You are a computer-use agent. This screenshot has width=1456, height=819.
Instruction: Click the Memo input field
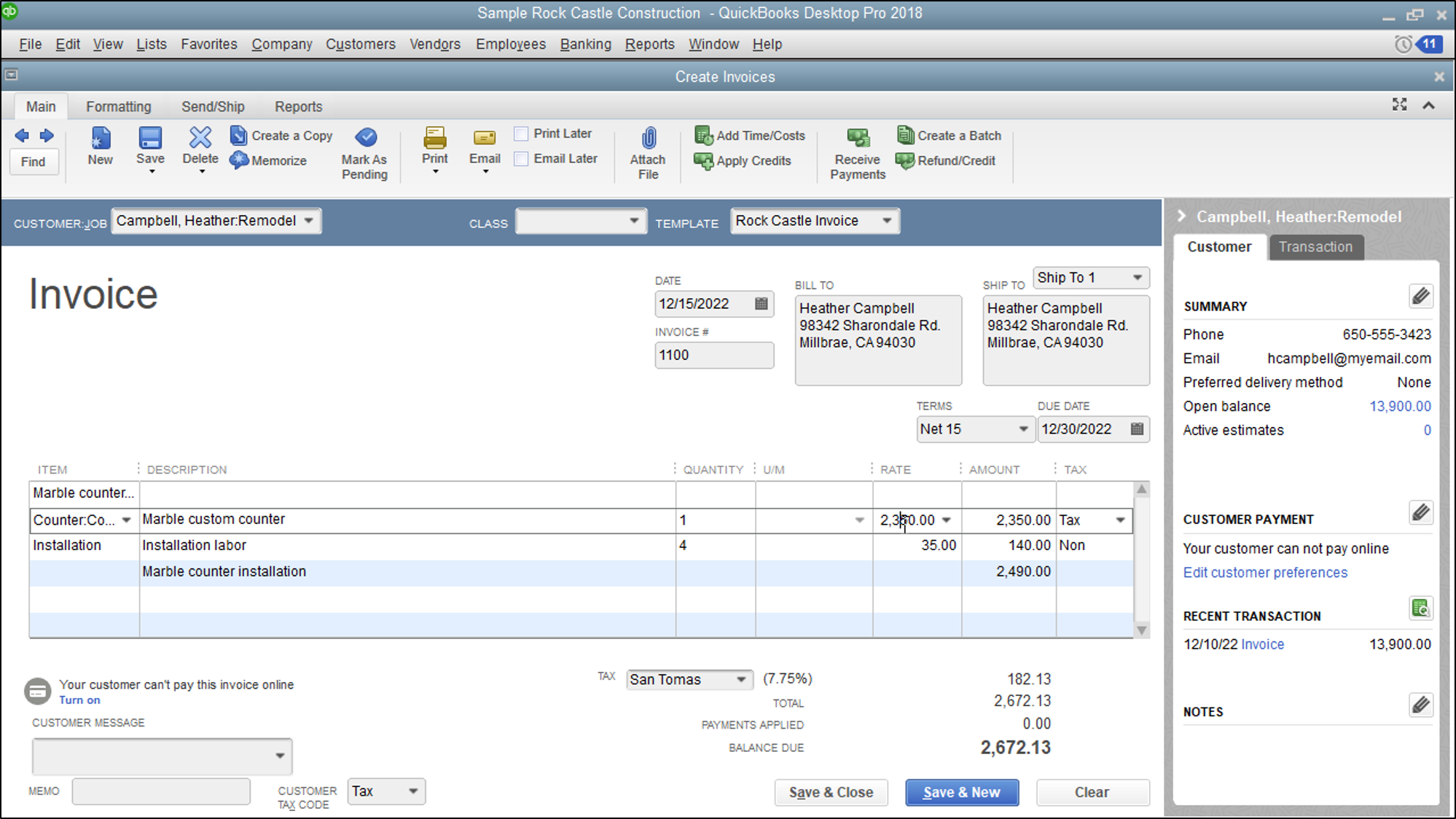click(x=161, y=791)
